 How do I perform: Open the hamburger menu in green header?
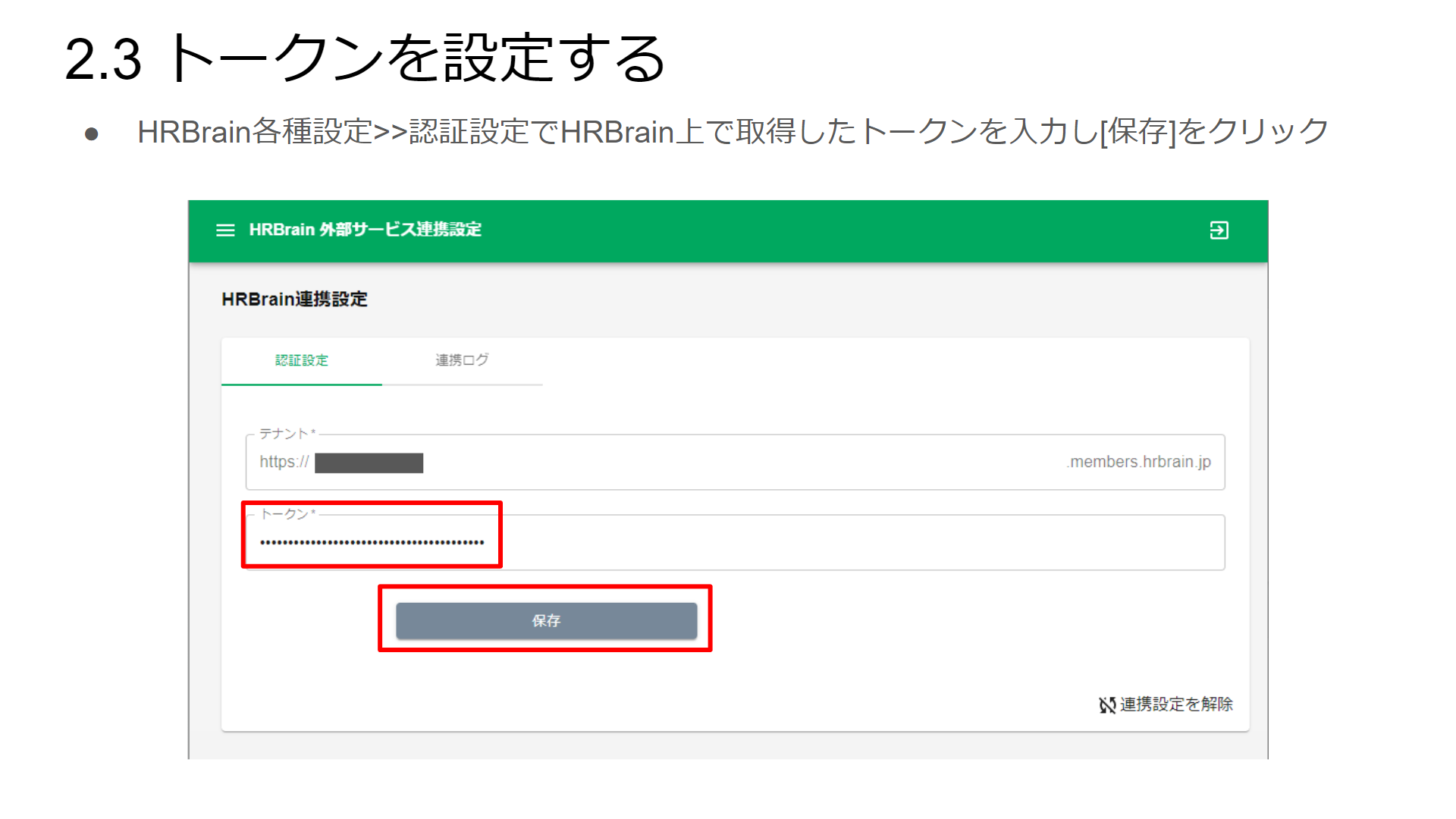[x=225, y=230]
